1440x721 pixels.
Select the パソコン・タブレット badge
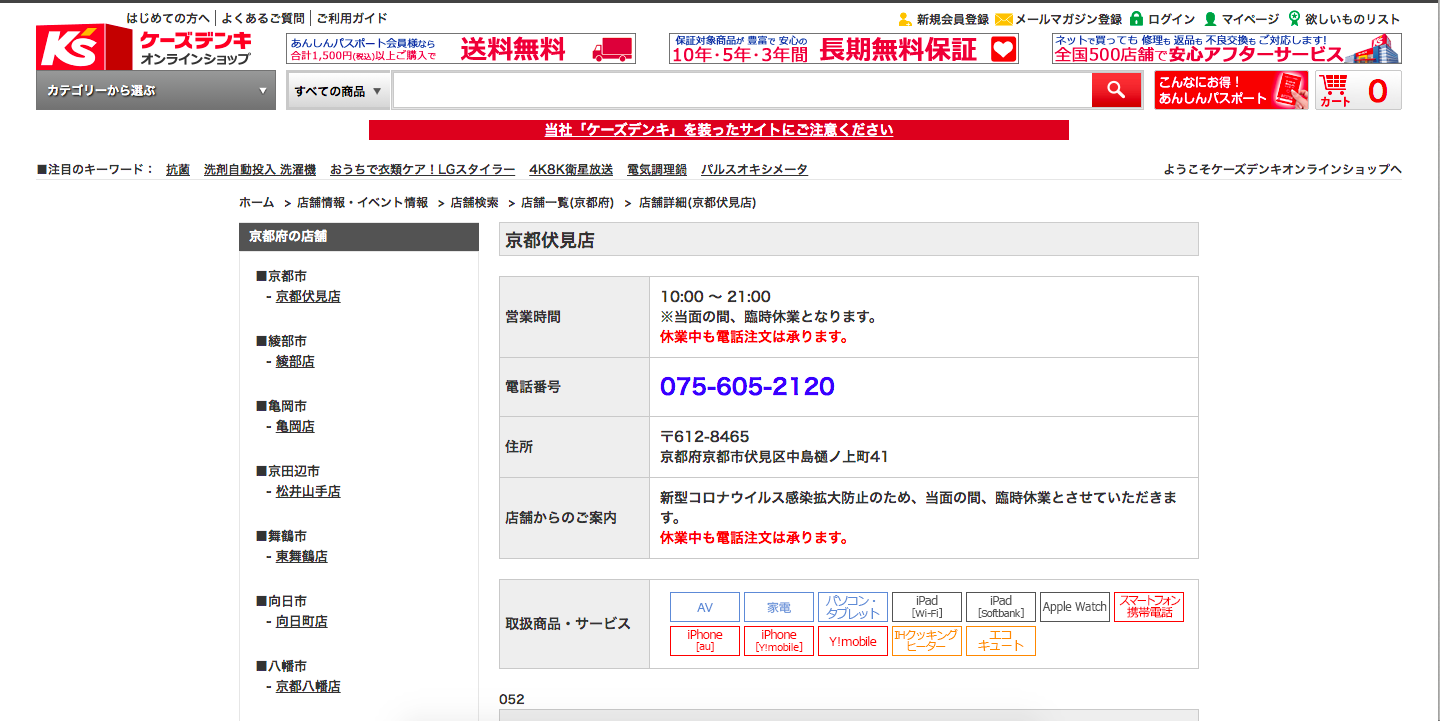point(853,607)
